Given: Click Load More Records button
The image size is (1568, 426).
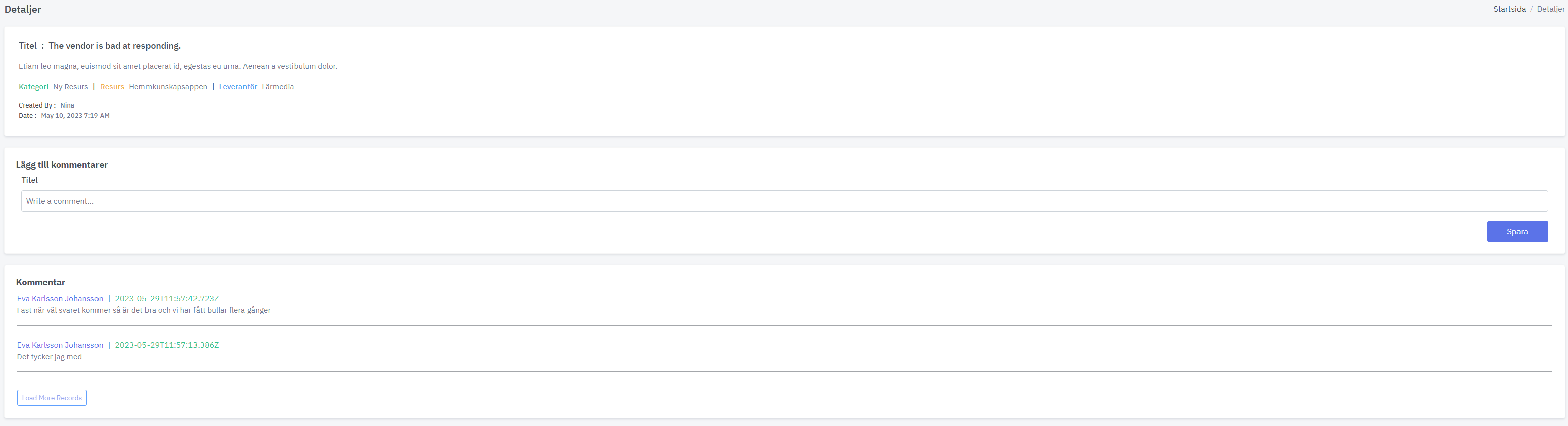Looking at the screenshot, I should pyautogui.click(x=52, y=398).
